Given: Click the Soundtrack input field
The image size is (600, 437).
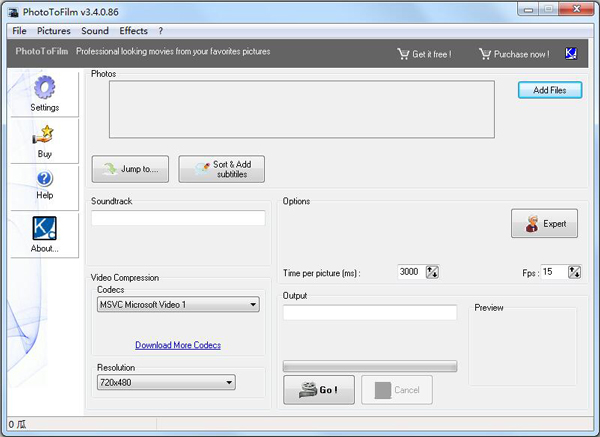Looking at the screenshot, I should point(178,218).
